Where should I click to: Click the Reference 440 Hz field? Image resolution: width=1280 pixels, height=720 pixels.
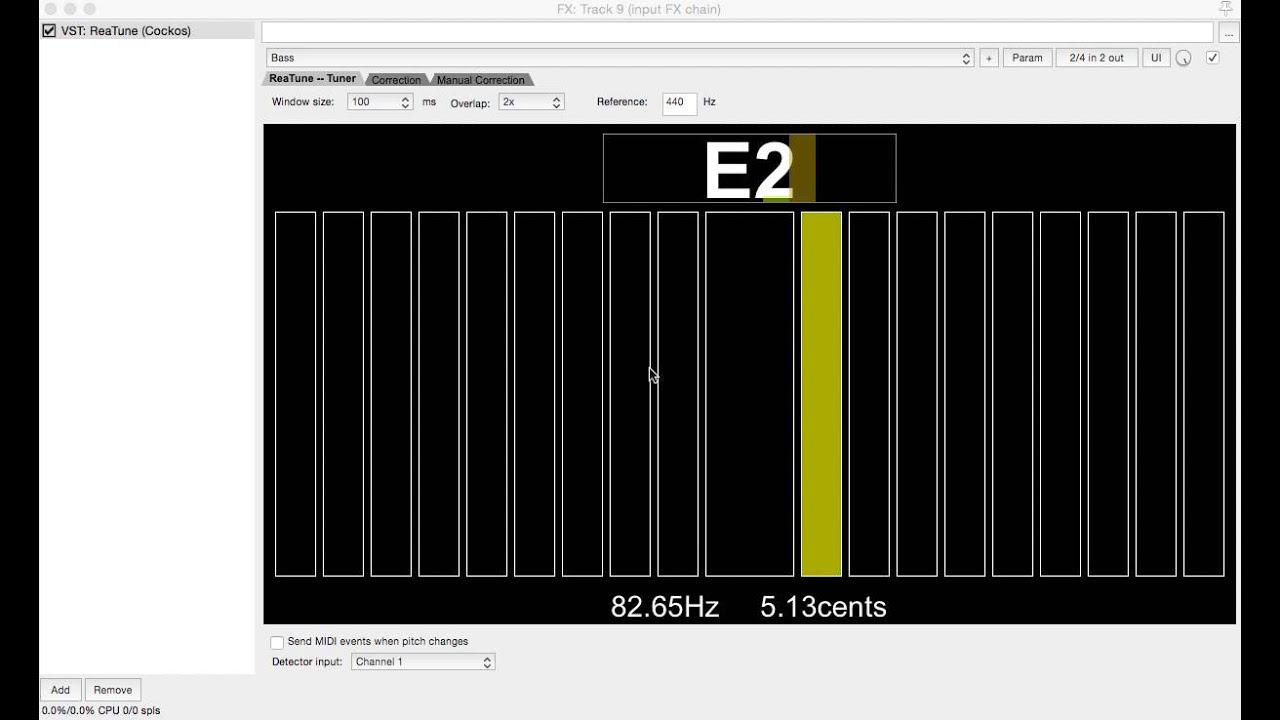pos(679,102)
